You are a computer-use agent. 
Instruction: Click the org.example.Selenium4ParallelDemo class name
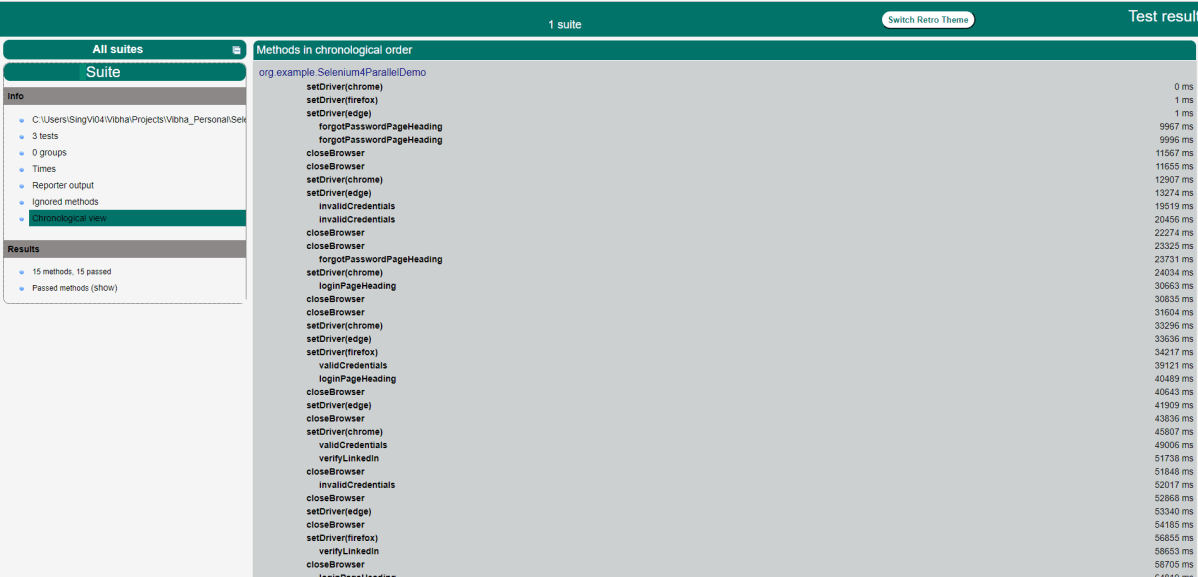click(342, 73)
